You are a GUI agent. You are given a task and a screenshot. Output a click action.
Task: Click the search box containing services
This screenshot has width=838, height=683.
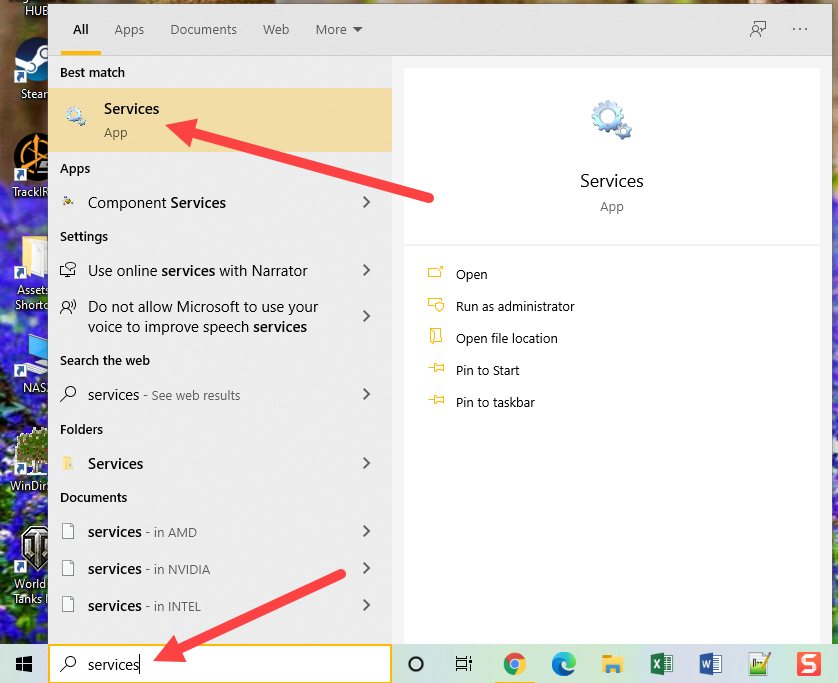click(x=220, y=664)
